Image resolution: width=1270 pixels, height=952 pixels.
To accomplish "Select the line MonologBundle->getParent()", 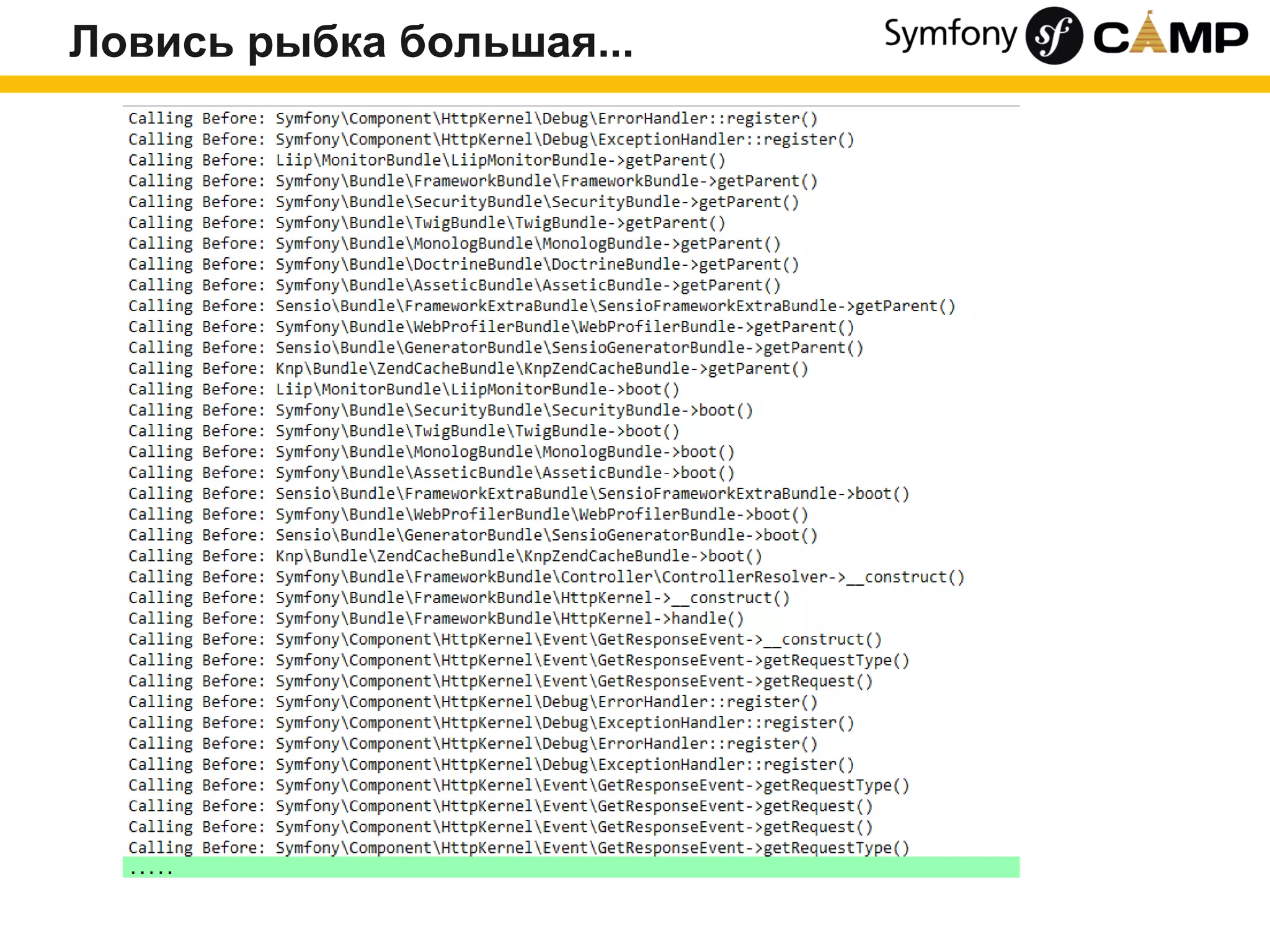I will click(x=455, y=244).
